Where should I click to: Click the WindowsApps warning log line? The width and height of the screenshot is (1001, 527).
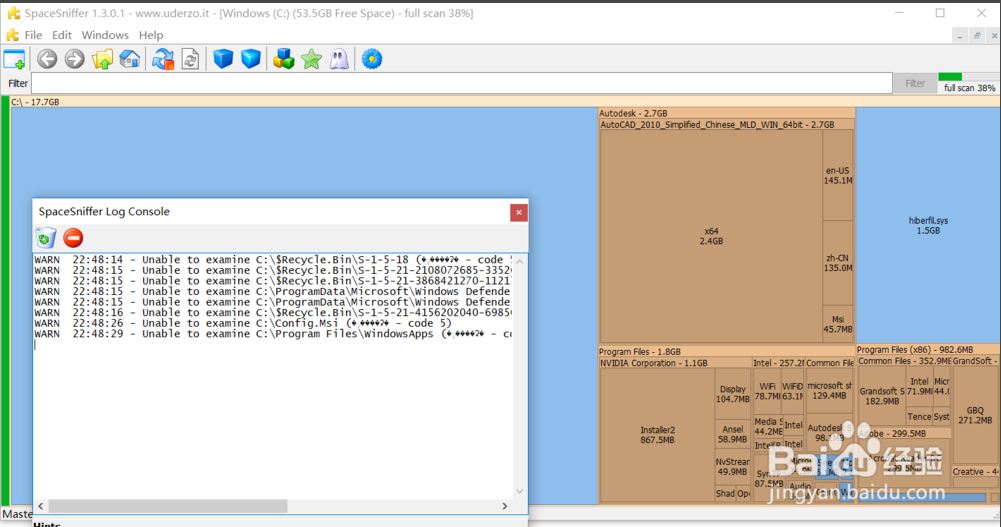(x=273, y=334)
